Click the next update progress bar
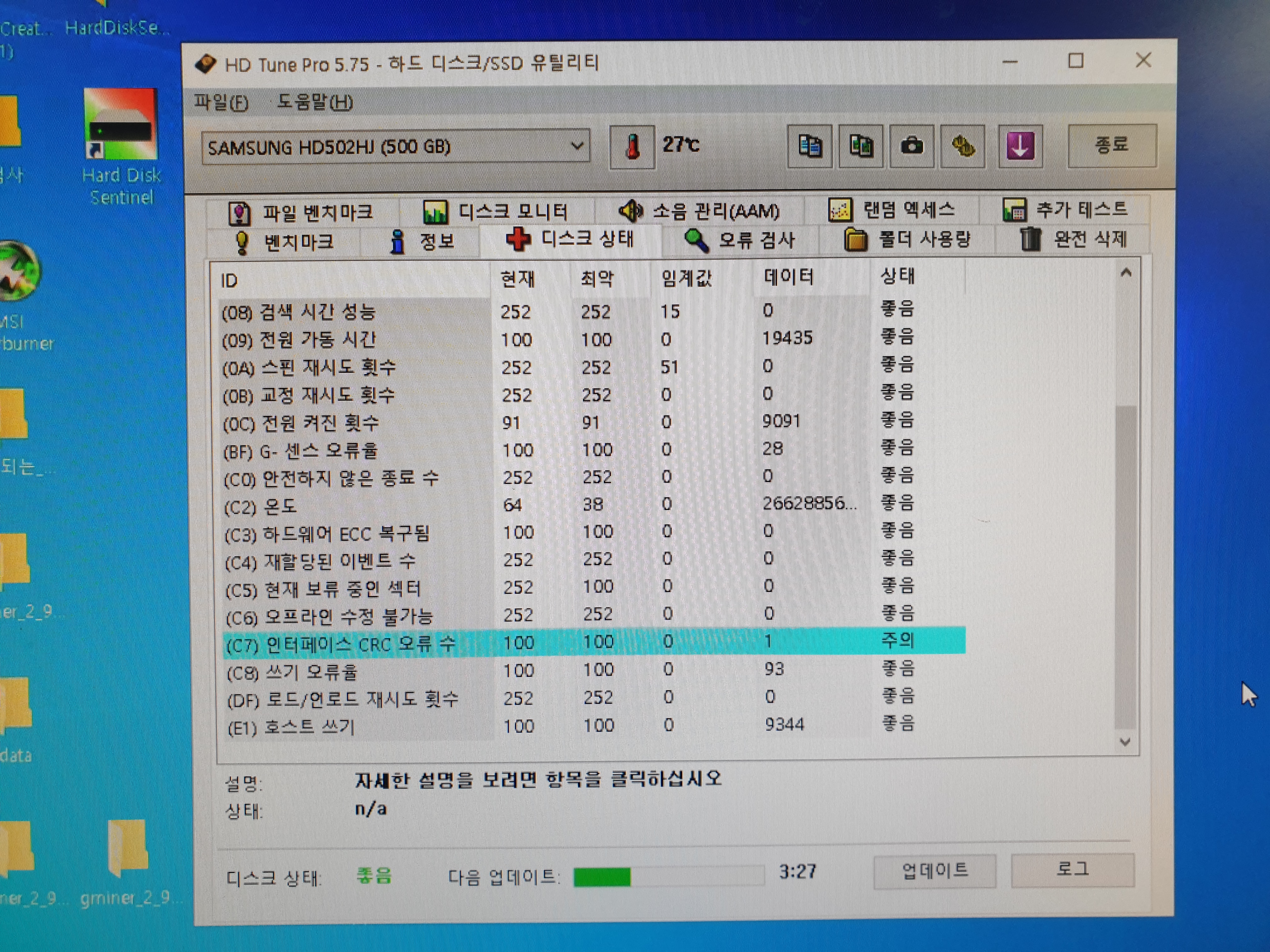The height and width of the screenshot is (952, 1270). pyautogui.click(x=669, y=876)
